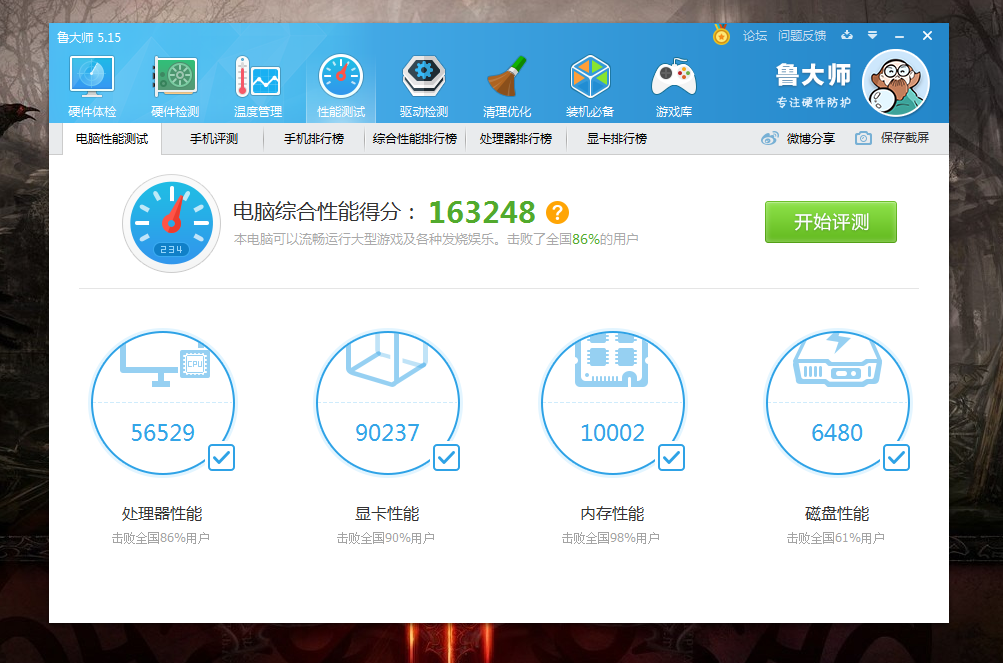Click the orange question mark help icon

tap(557, 212)
